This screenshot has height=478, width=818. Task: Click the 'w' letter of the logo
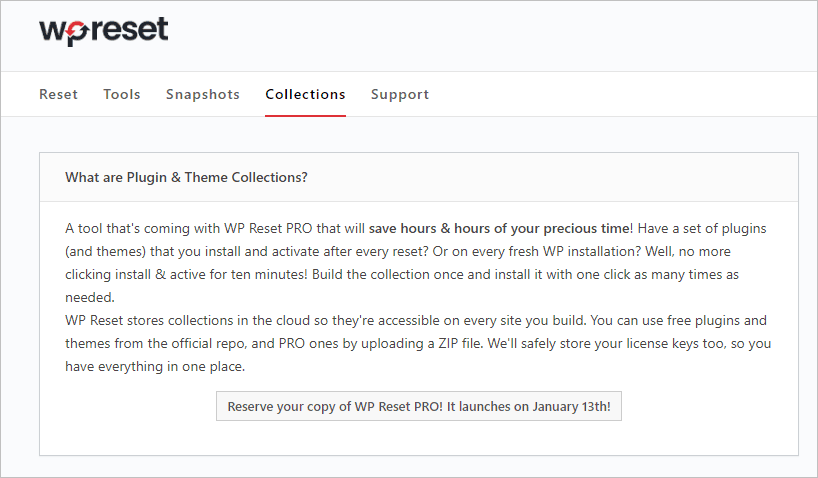click(x=53, y=31)
